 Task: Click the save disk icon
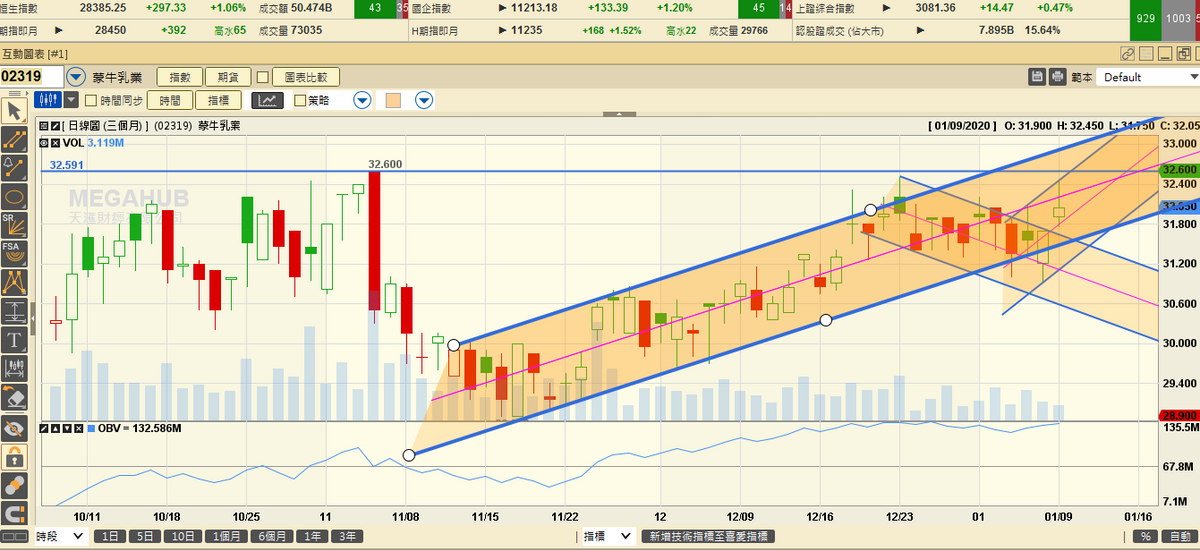[1039, 77]
